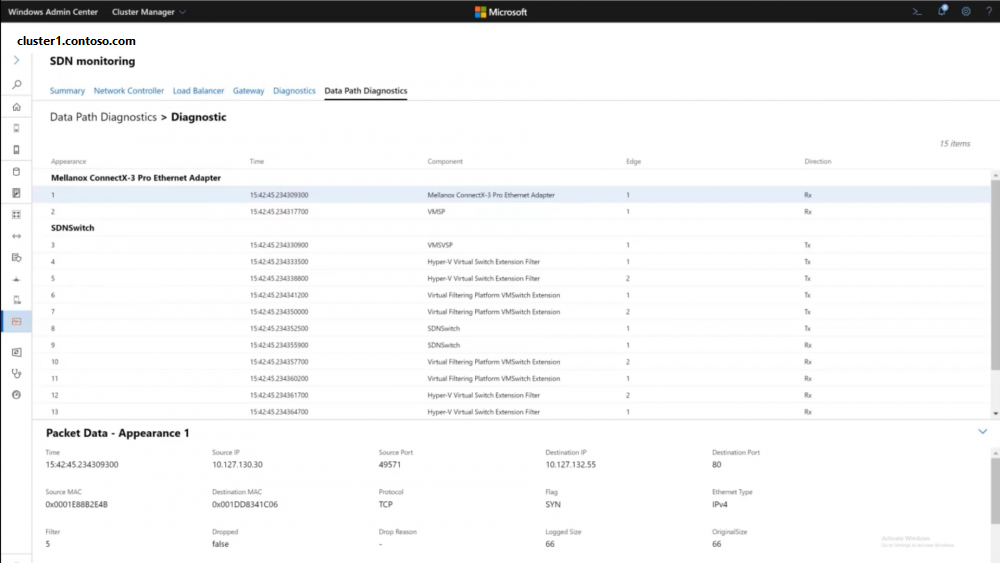Screen dimensions: 1000x563
Task: Click cluster1.contoso.com connection name
Action: point(77,41)
